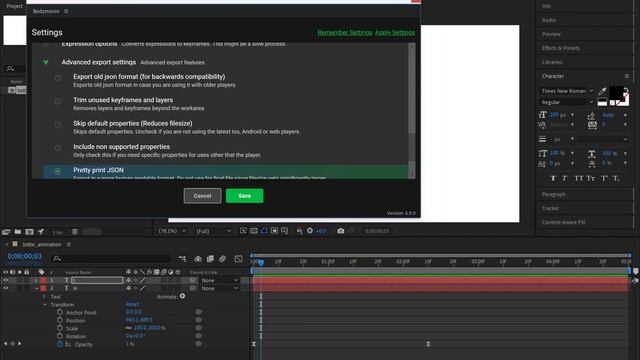This screenshot has height=360, width=640.
Task: Click the Animate add button circle icon
Action: (182, 296)
